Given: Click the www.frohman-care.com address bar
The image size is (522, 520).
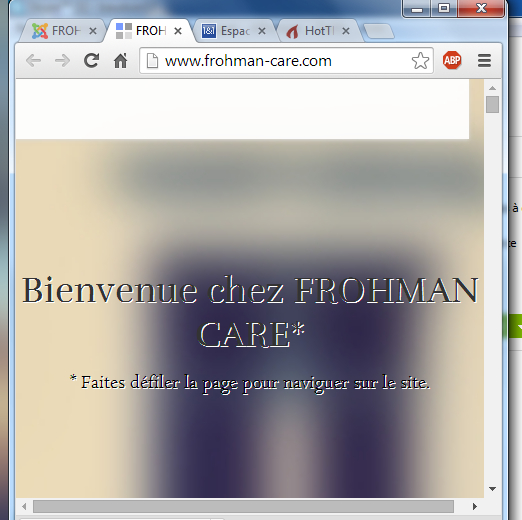Looking at the screenshot, I should [x=286, y=61].
